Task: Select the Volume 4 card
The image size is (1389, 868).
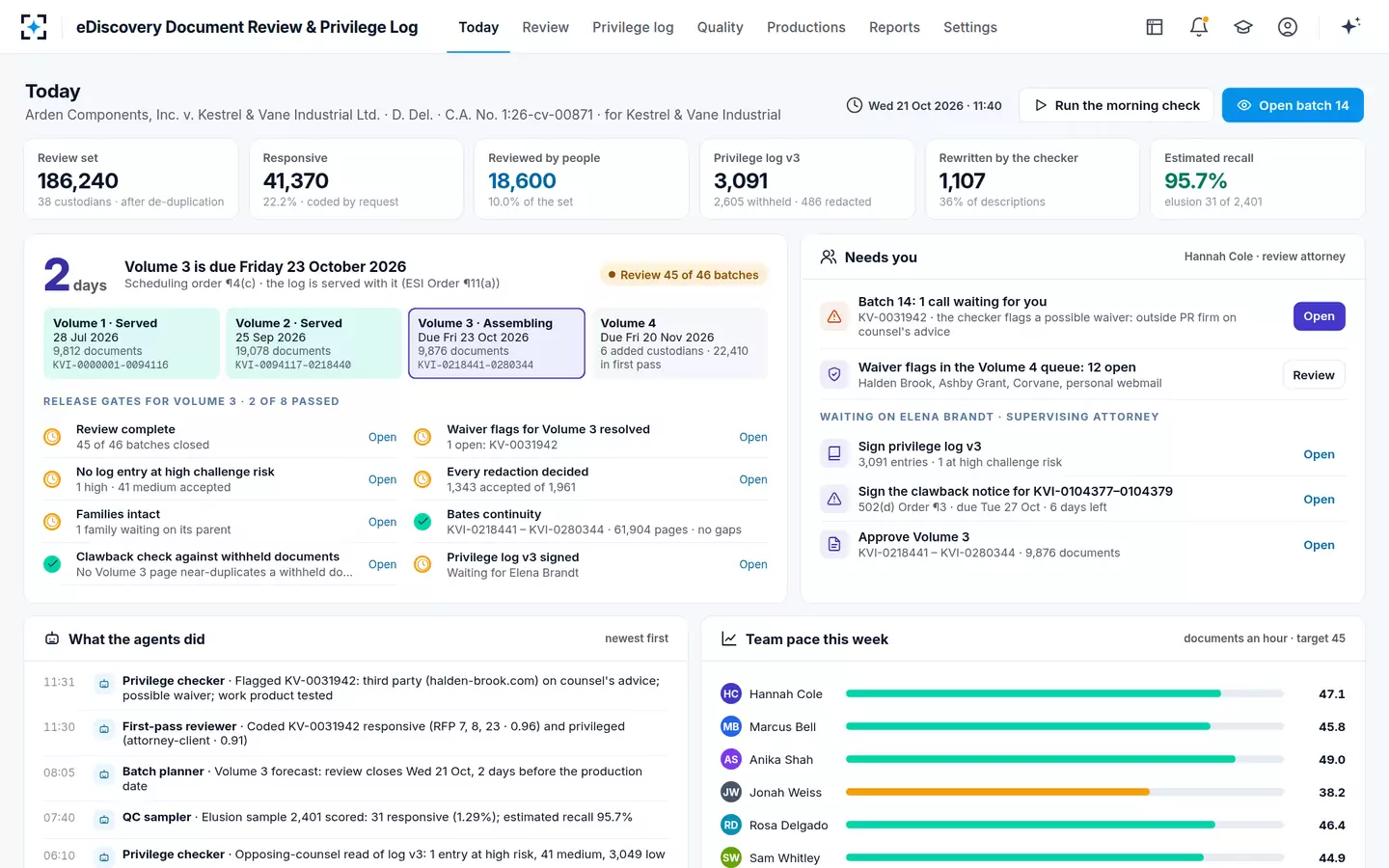Action: click(679, 343)
